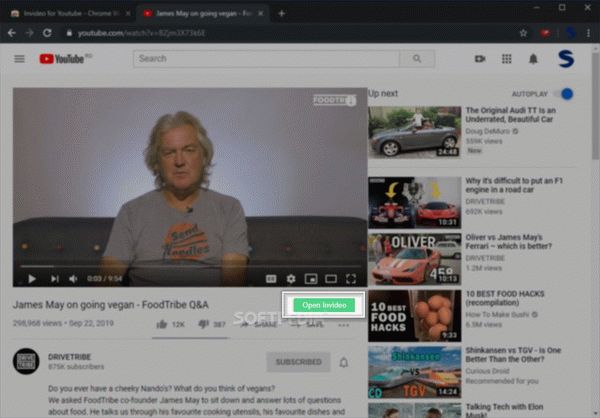Open more actions three-dot menu

pyautogui.click(x=344, y=325)
